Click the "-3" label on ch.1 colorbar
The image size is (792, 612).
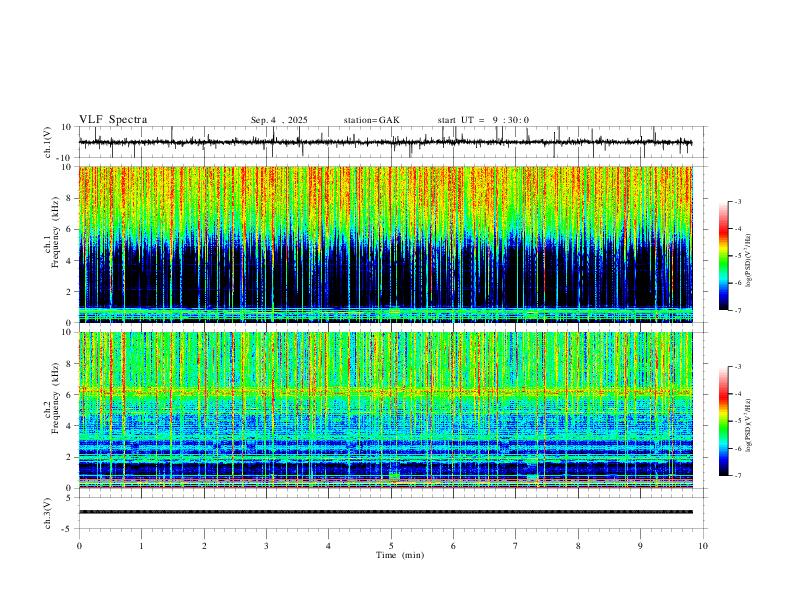pyautogui.click(x=738, y=201)
